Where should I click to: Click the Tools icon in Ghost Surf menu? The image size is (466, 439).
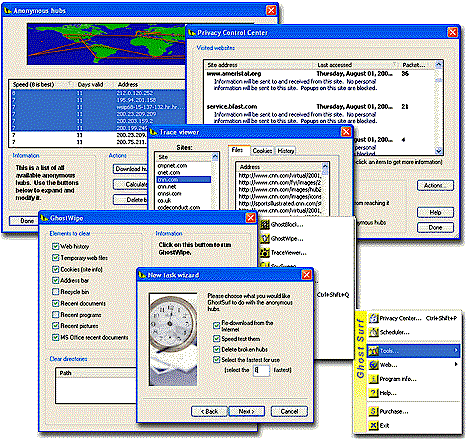374,351
